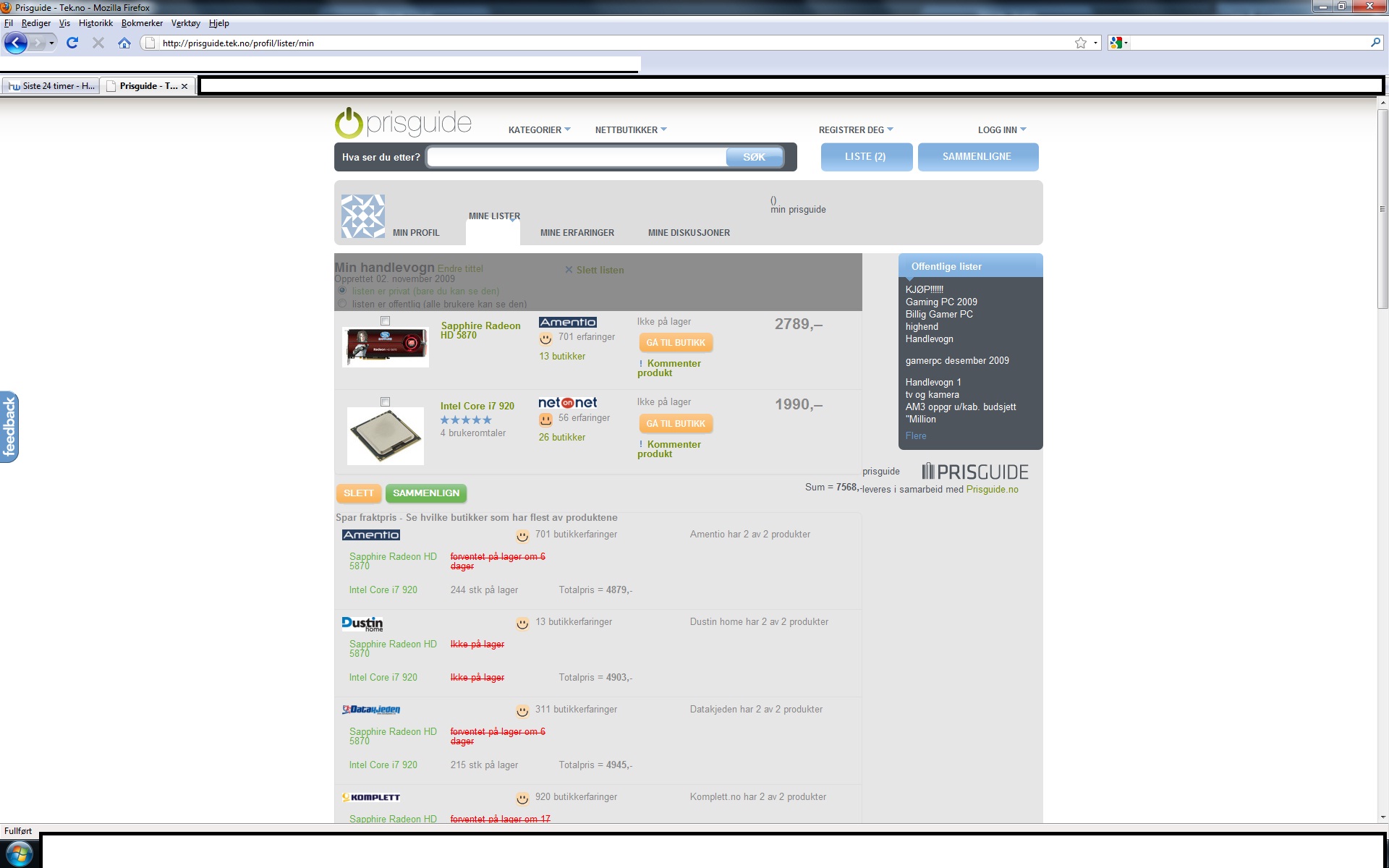Click smiley beside 920 butikkerfaringer

click(x=522, y=799)
